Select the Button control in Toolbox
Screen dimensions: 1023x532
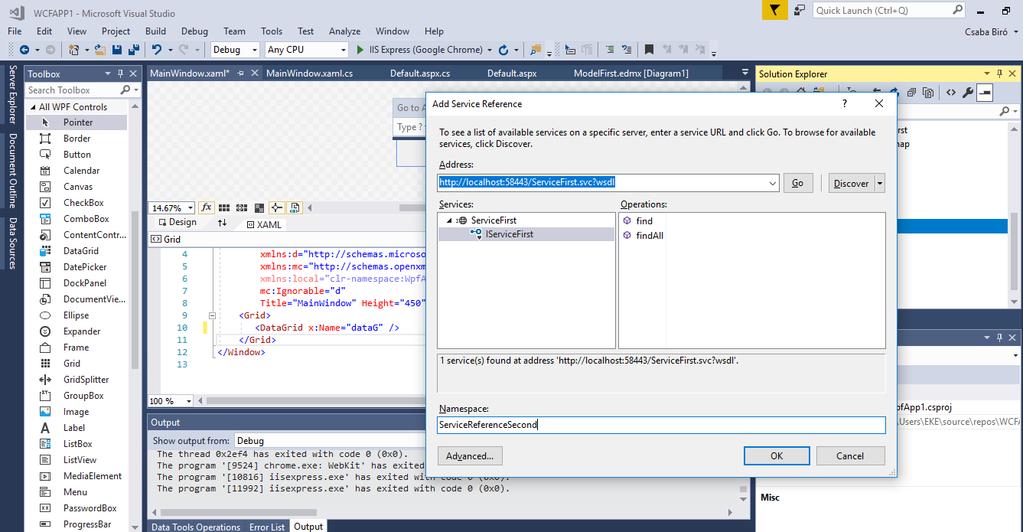coord(76,154)
